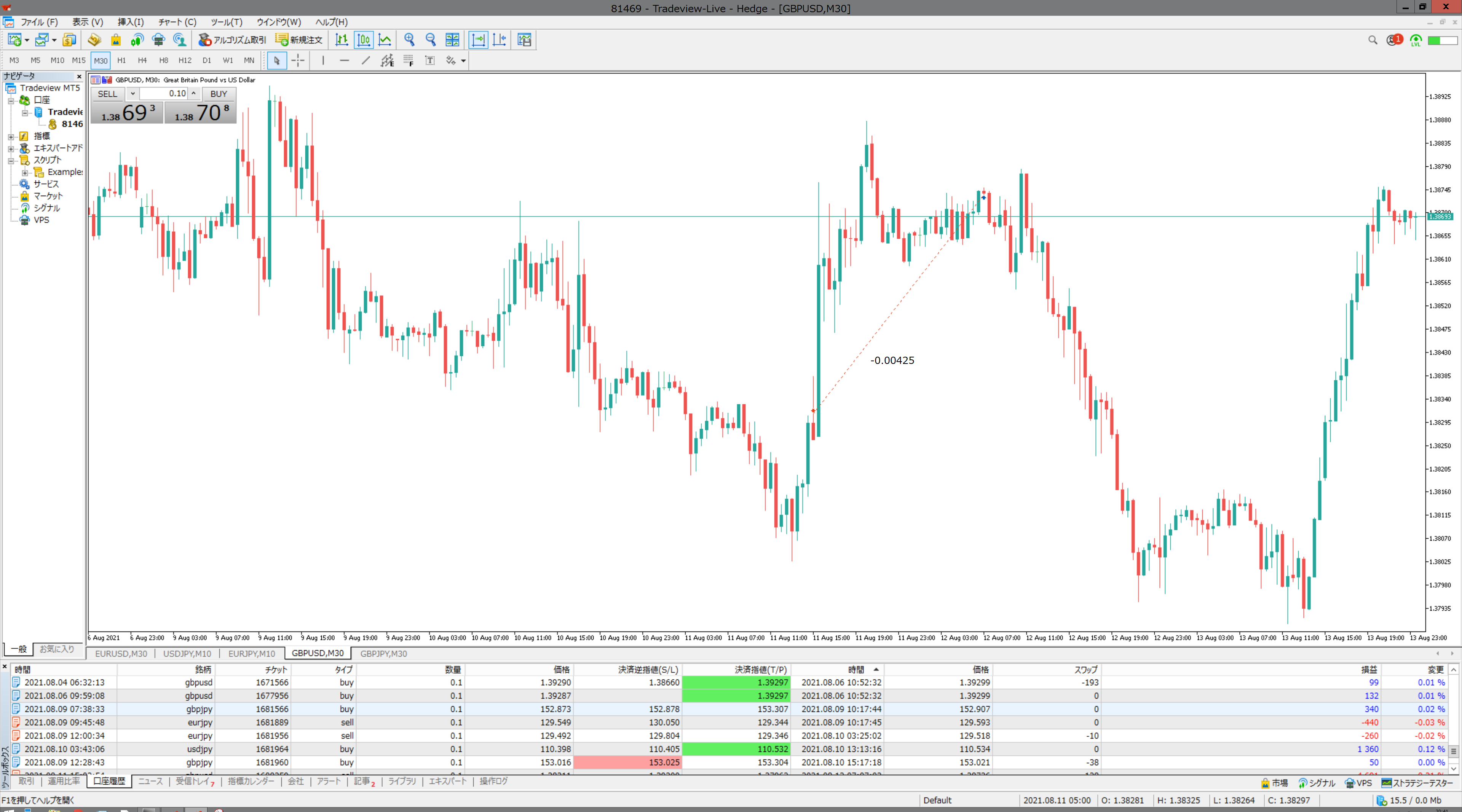Select the crosshair tool
This screenshot has height=812, width=1462.
pyautogui.click(x=298, y=60)
